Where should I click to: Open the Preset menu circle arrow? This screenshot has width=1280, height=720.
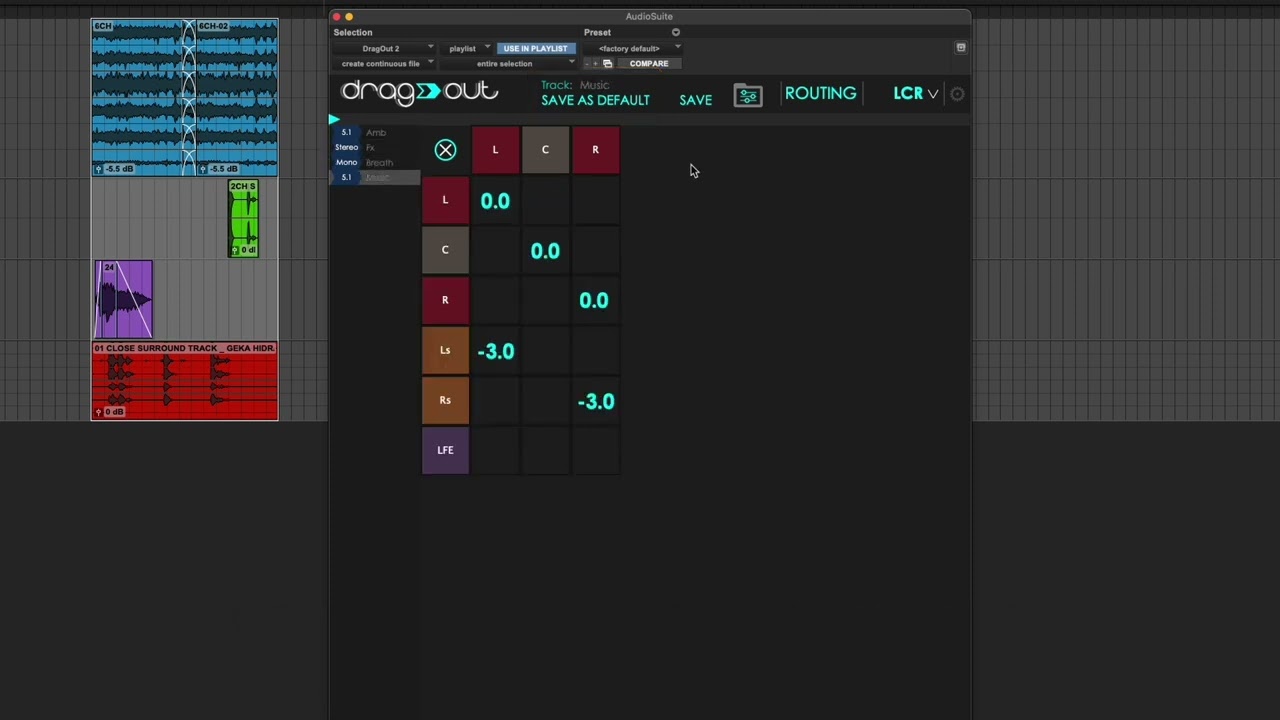[x=675, y=32]
